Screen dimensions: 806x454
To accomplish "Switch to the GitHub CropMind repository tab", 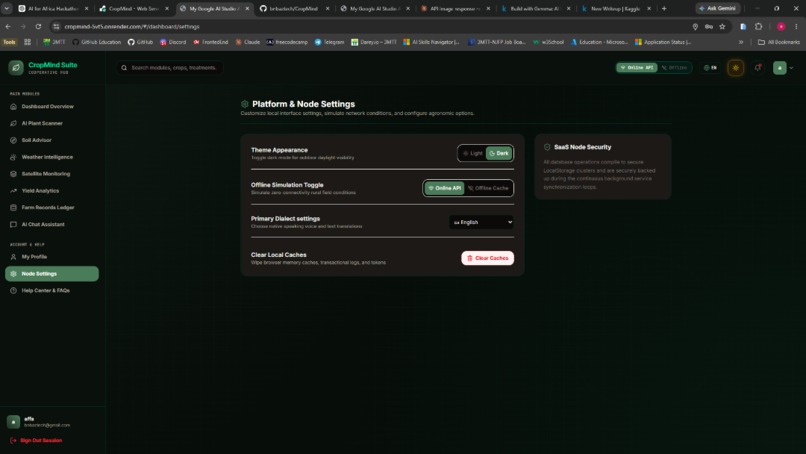I will (295, 8).
